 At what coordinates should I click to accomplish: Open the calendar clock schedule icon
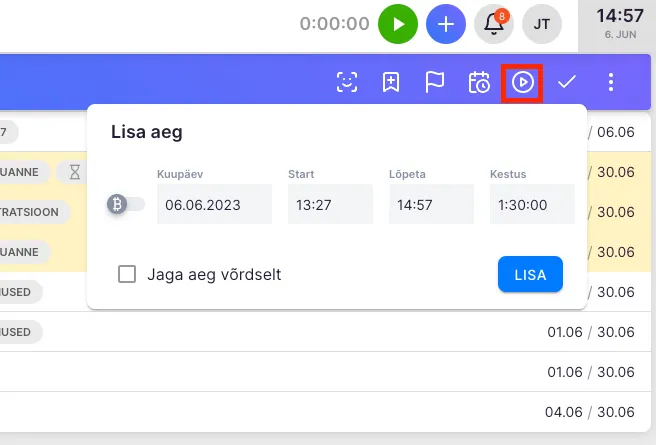[479, 82]
